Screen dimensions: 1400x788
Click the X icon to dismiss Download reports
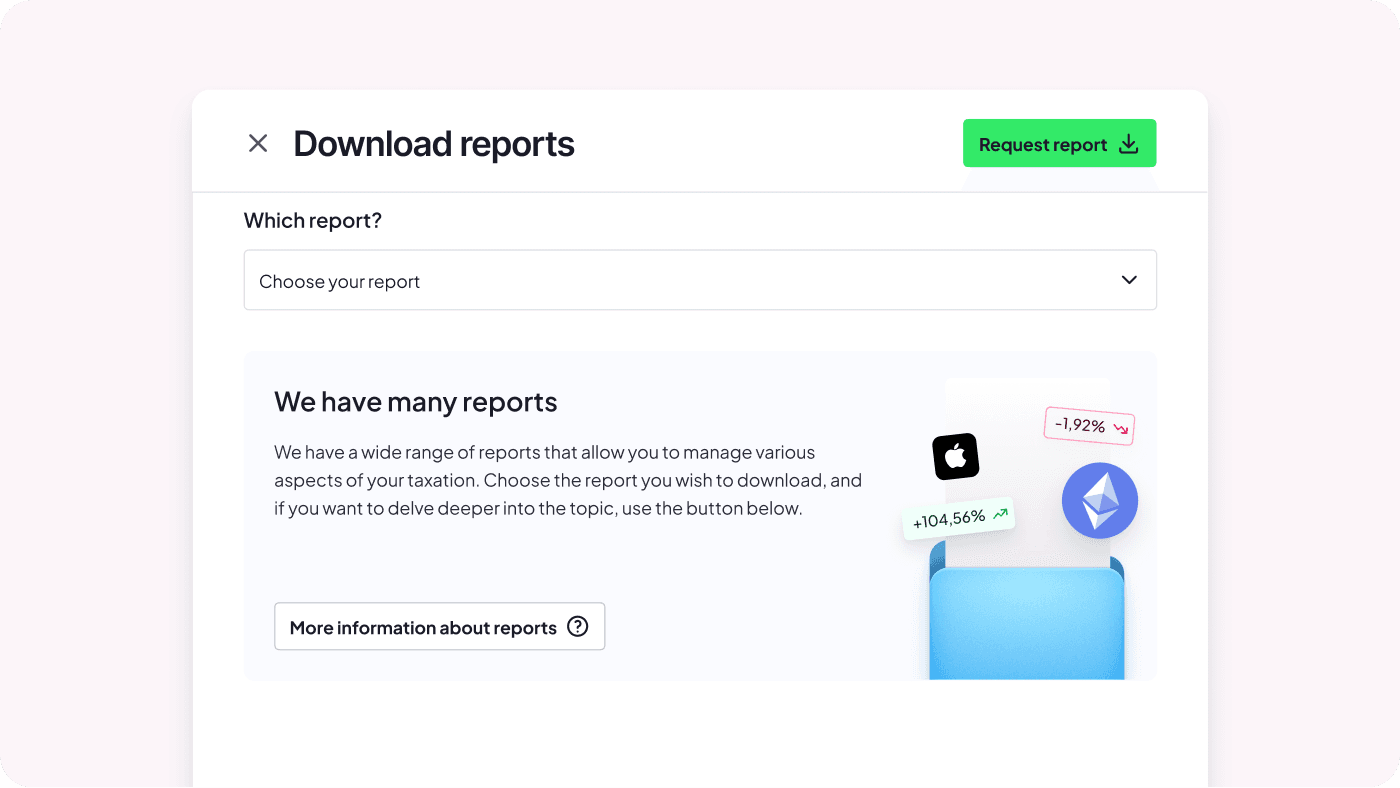pos(257,143)
